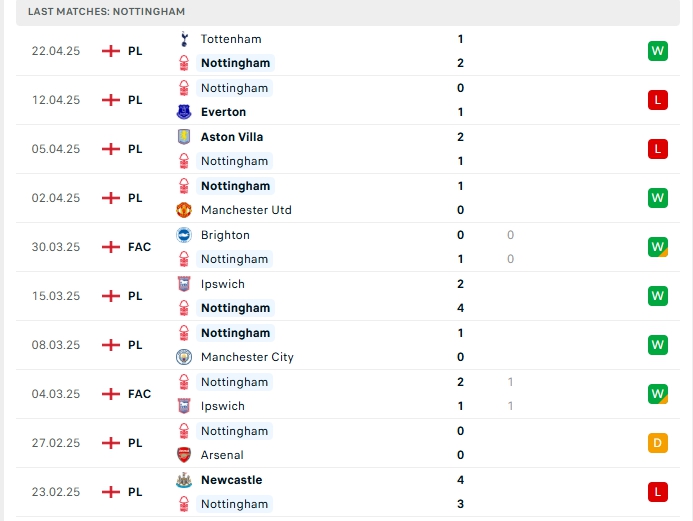The height and width of the screenshot is (521, 693).
Task: Click the Manchester City crest icon
Action: [184, 357]
